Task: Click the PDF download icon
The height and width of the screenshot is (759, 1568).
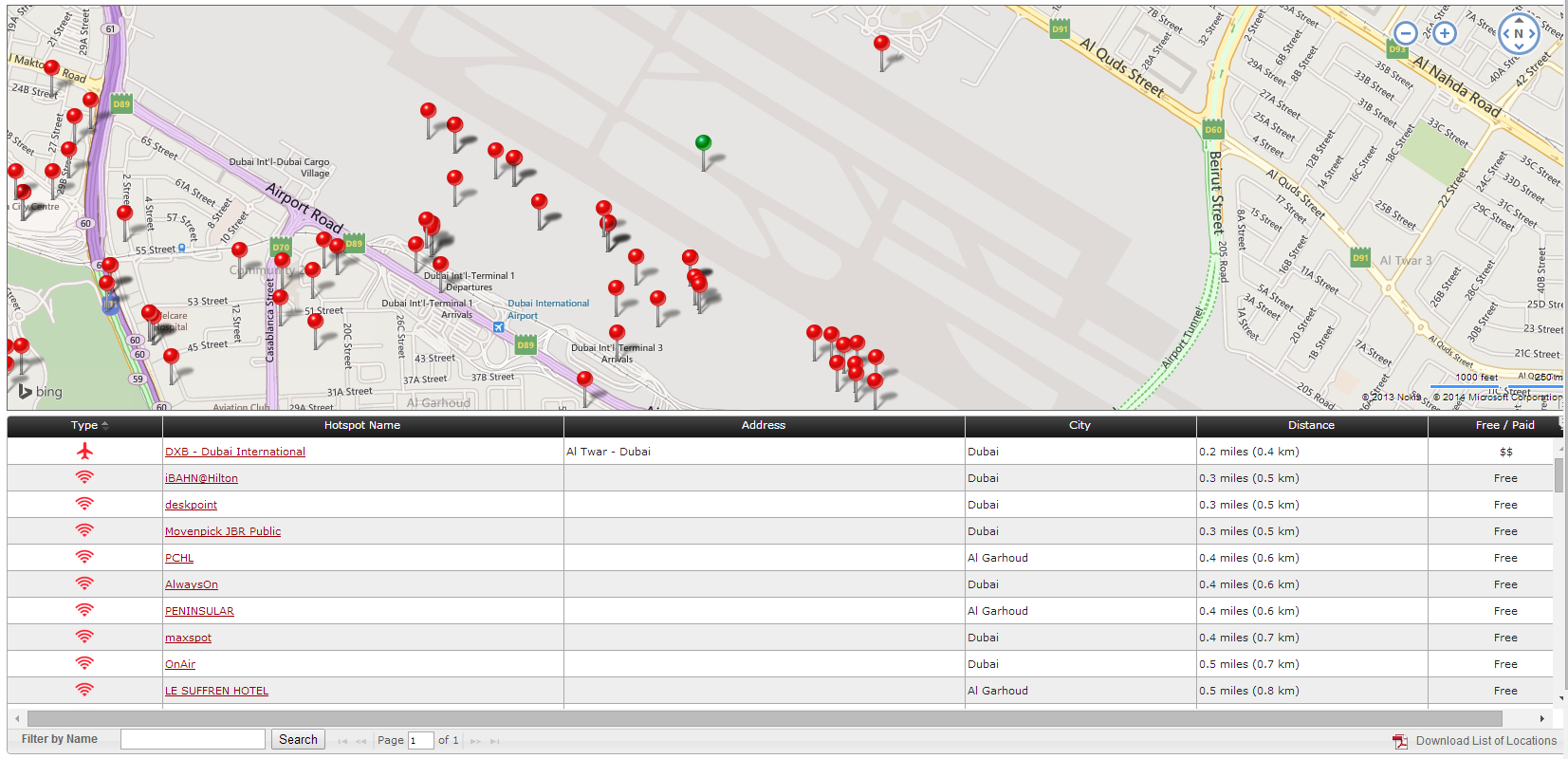Action: click(1400, 741)
